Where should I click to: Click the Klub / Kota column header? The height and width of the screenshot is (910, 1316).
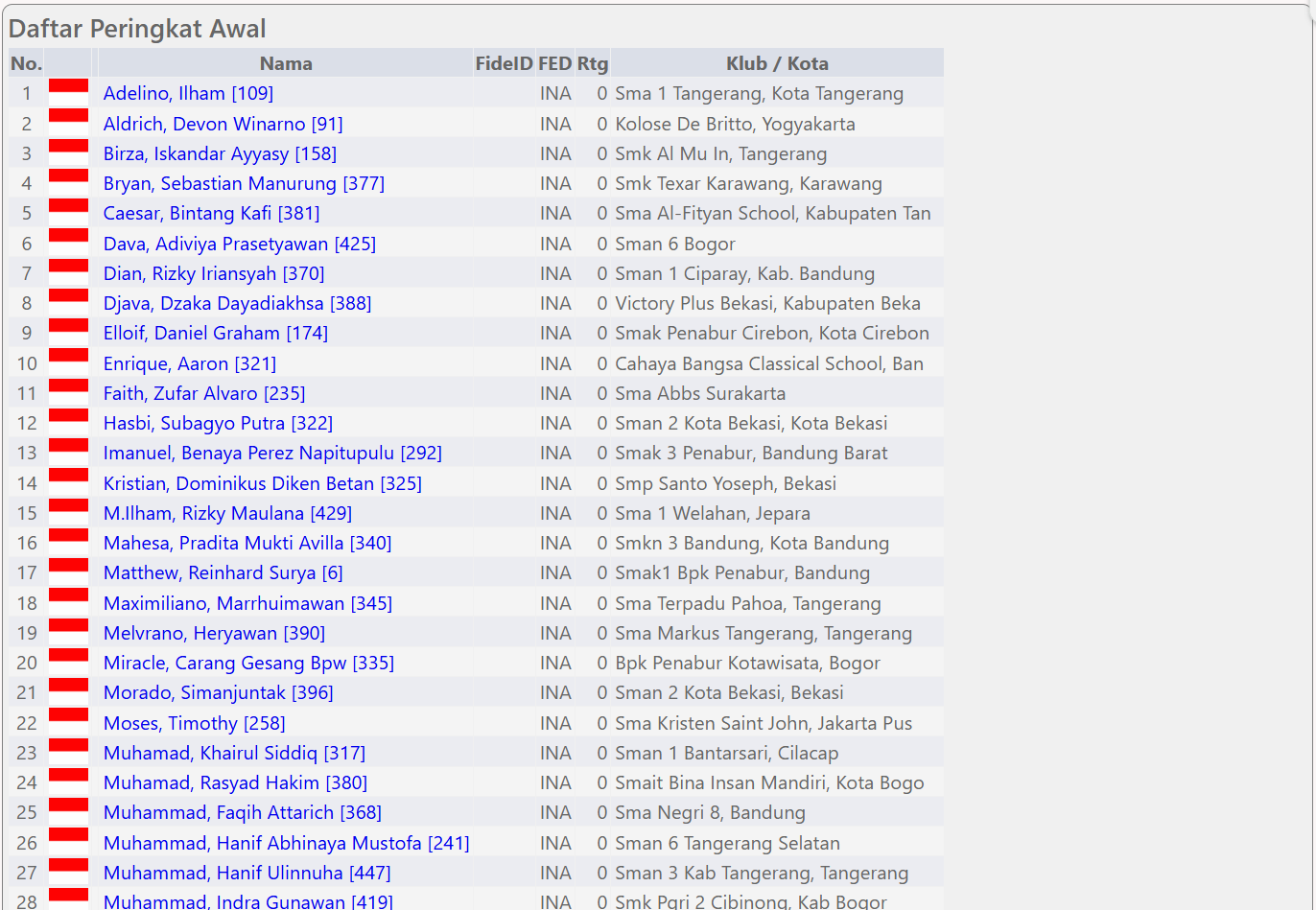(777, 63)
